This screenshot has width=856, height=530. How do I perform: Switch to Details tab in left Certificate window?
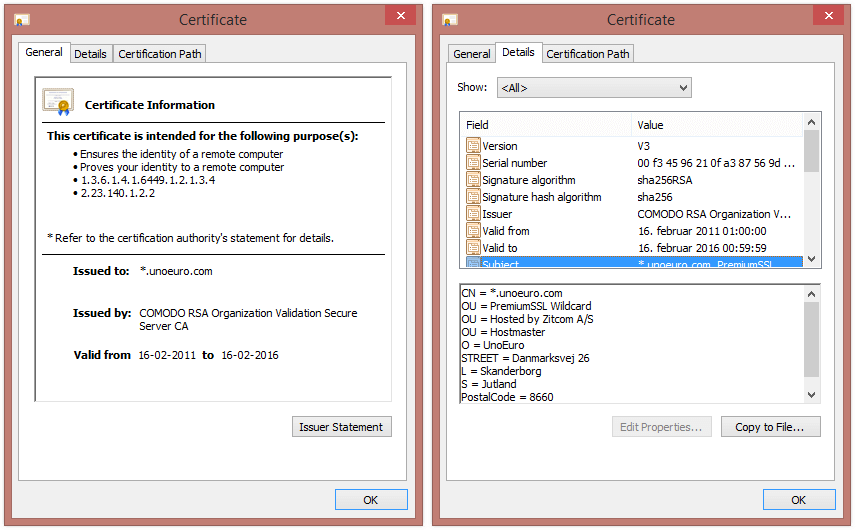pyautogui.click(x=90, y=54)
